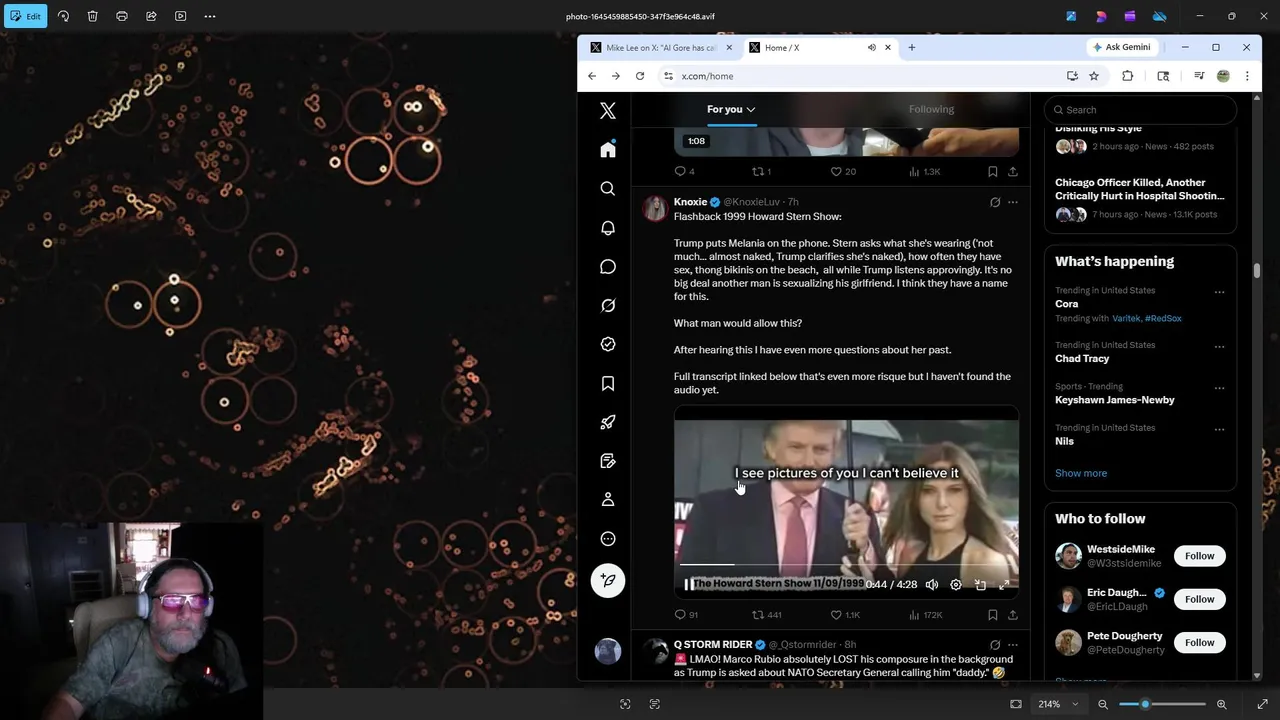Toggle fit-to-window in Photos status bar
The image size is (1280, 720).
tap(1016, 704)
